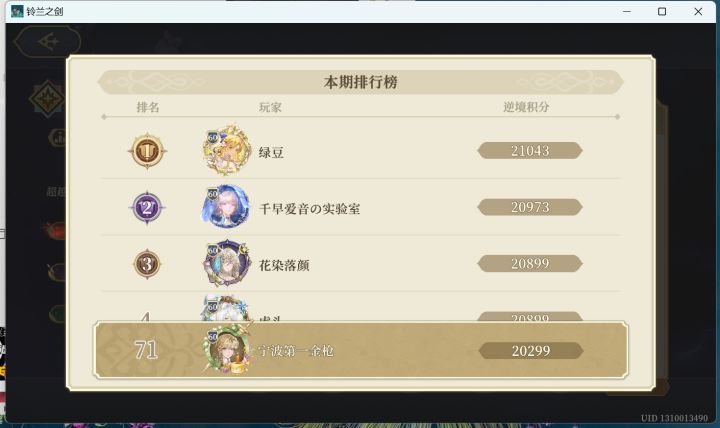The height and width of the screenshot is (428, 720).
Task: Open 绿豆 player avatar
Action: pos(227,150)
